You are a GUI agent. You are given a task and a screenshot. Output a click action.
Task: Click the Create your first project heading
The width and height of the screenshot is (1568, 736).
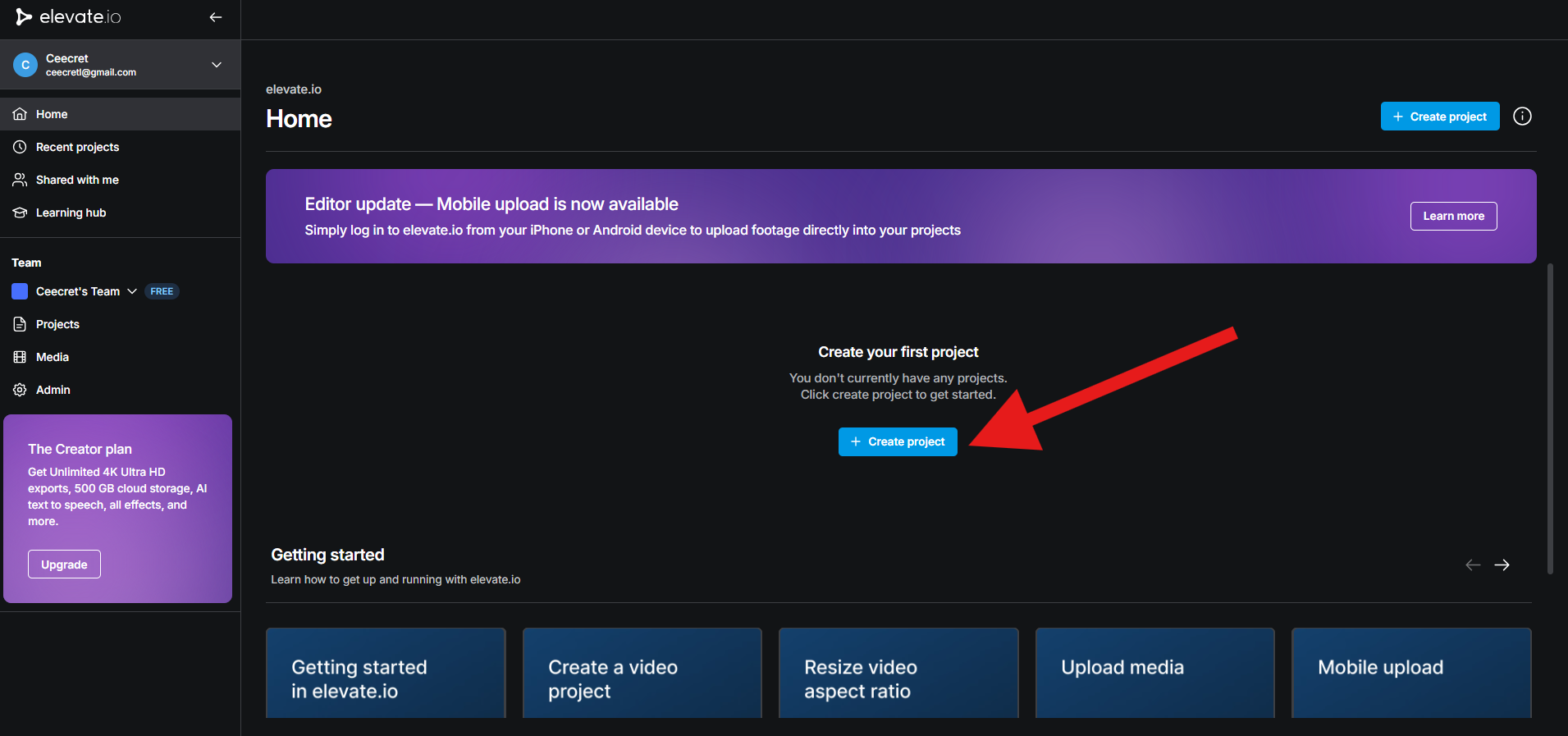(898, 352)
